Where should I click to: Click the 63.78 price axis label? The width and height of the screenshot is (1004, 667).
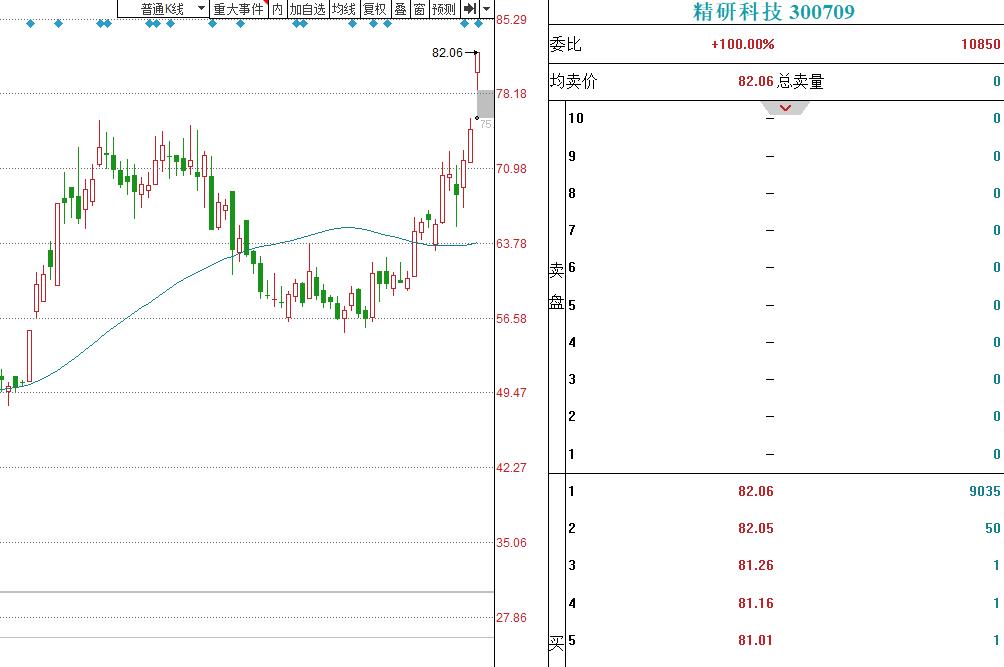click(512, 244)
